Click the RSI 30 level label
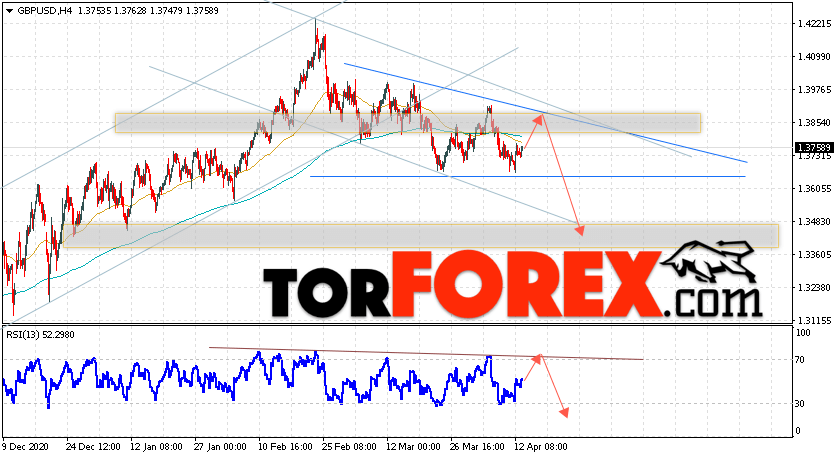This screenshot has width=838, height=458. pos(800,403)
